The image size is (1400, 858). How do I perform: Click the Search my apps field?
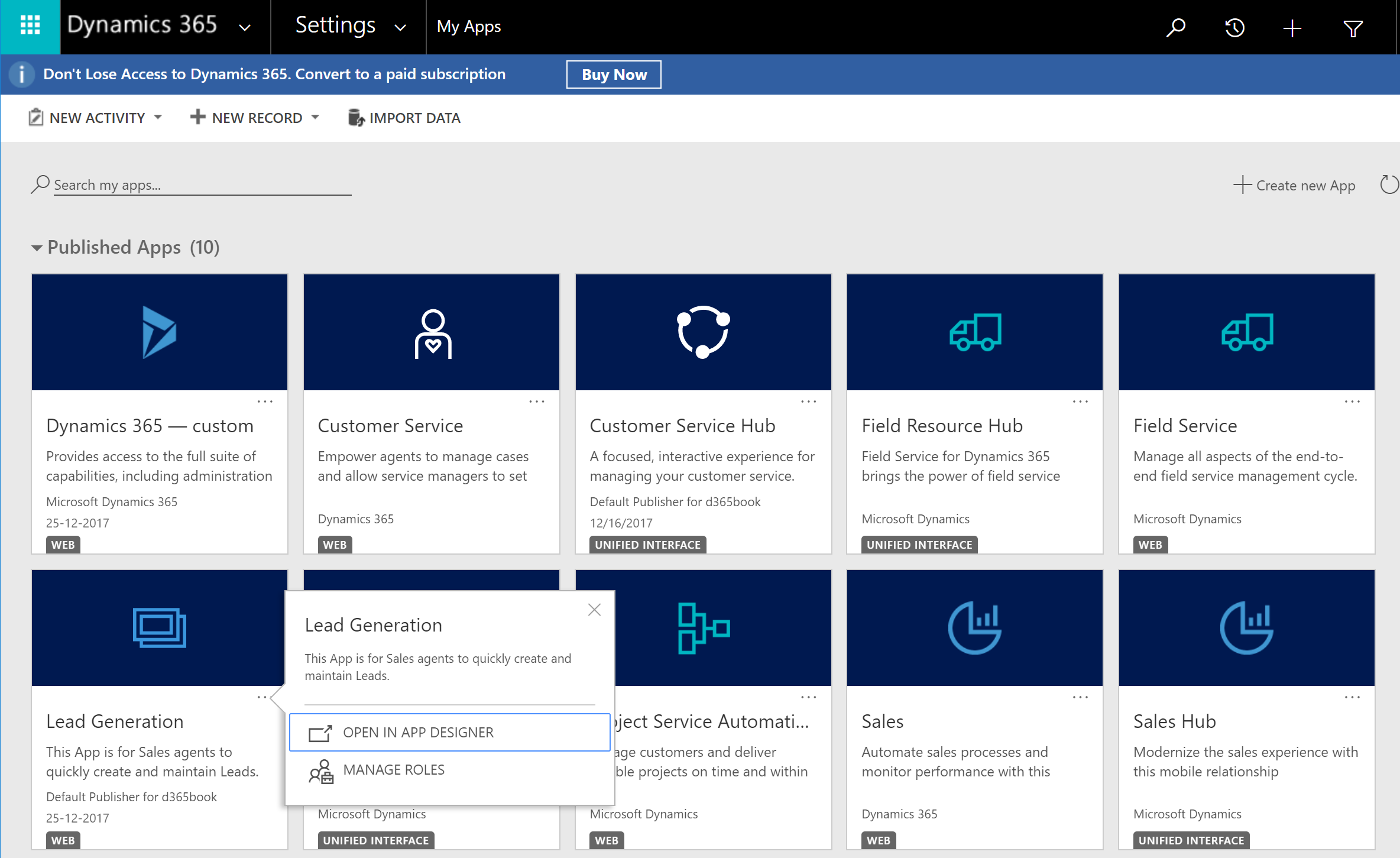(202, 185)
